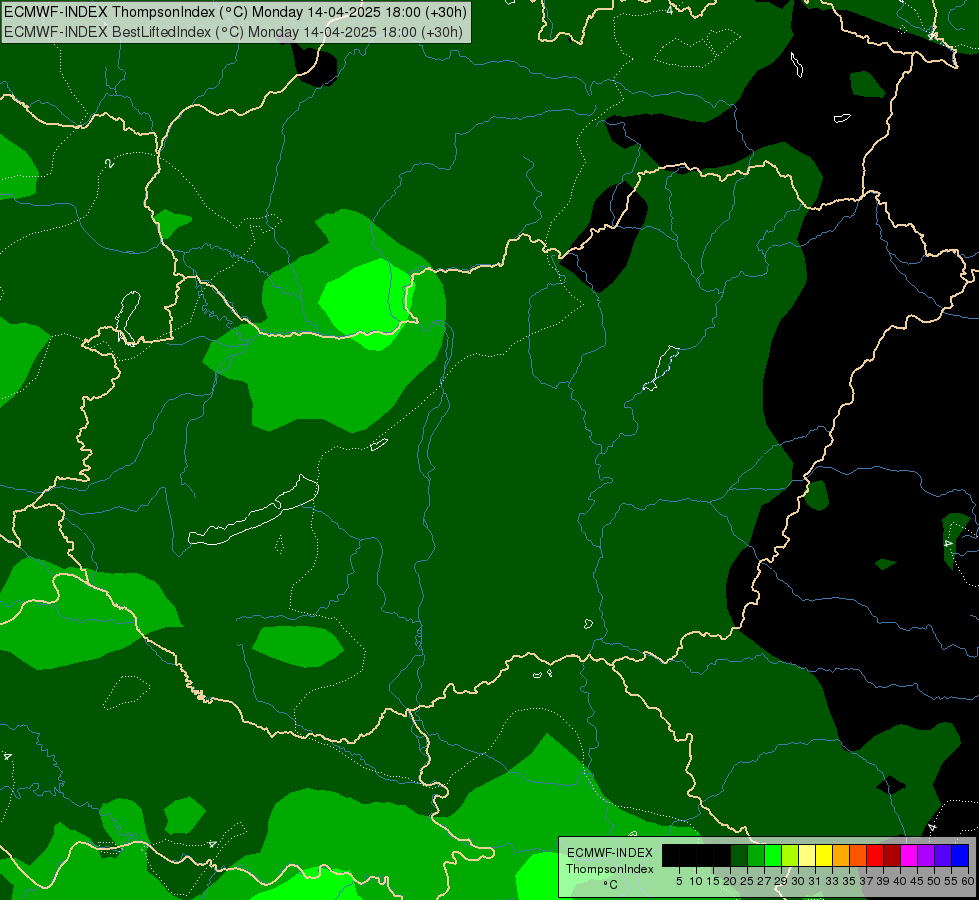
Task: Select the pure yellow 31-33 legend swatch
Action: pyautogui.click(x=824, y=855)
